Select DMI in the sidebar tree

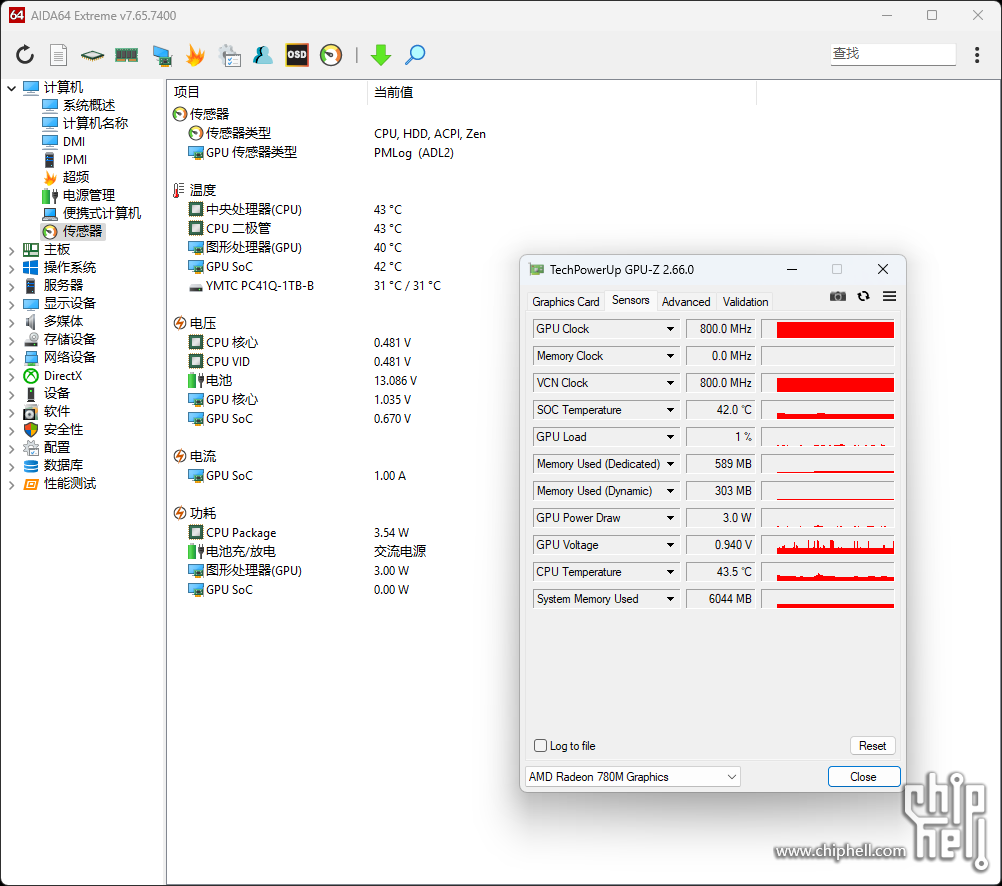[x=74, y=141]
